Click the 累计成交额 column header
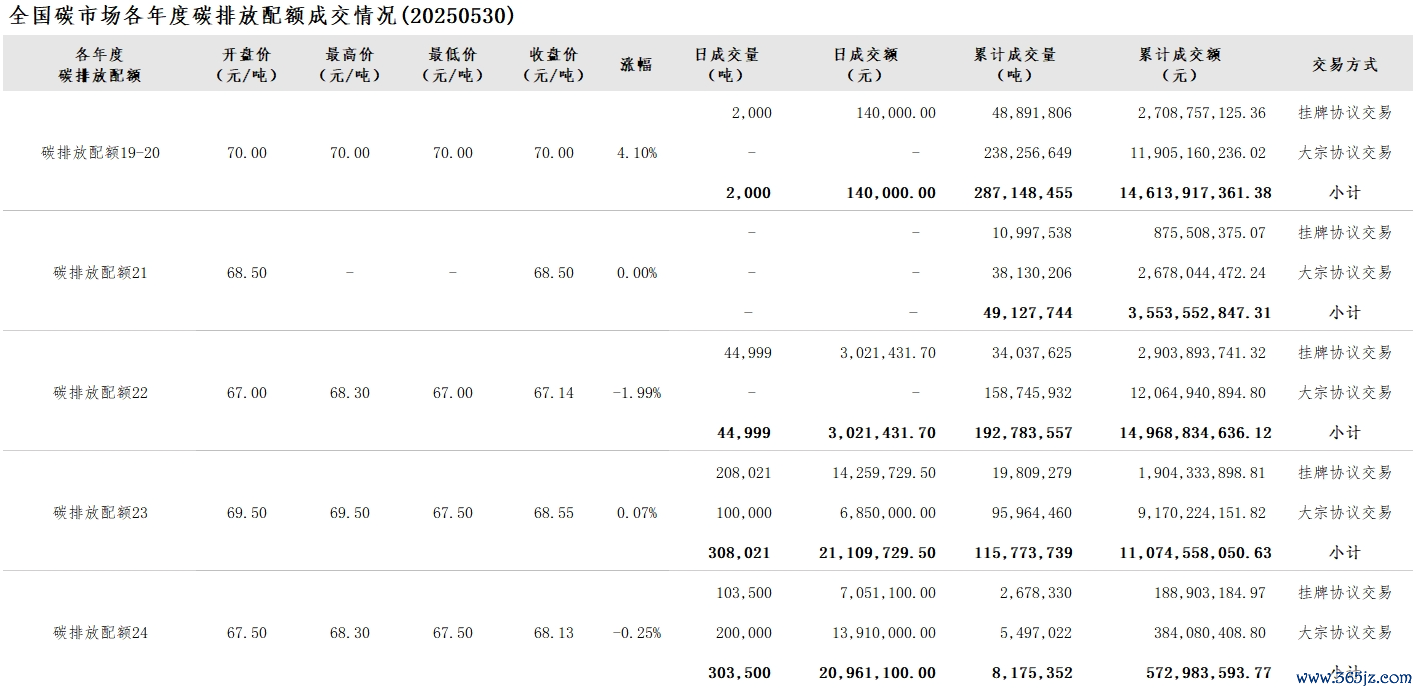 point(1180,64)
